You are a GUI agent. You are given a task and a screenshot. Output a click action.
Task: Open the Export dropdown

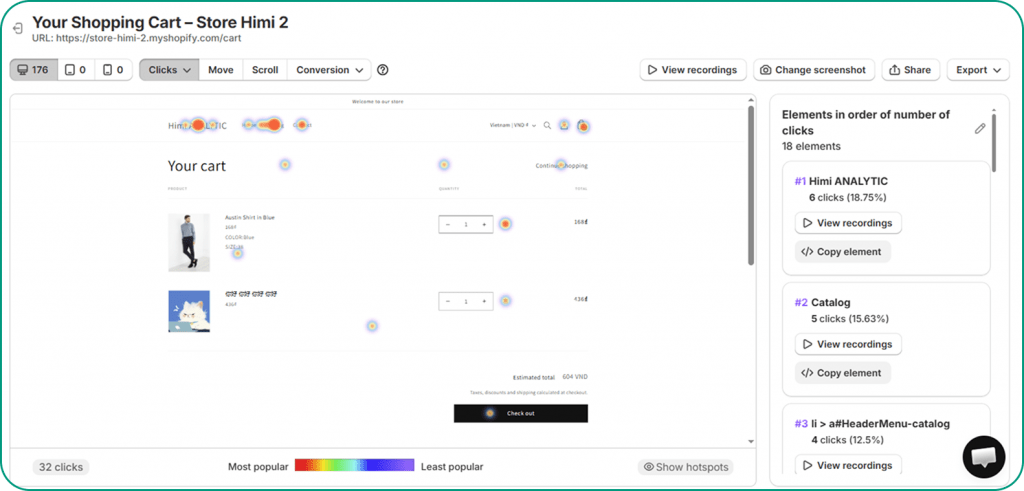tap(978, 70)
